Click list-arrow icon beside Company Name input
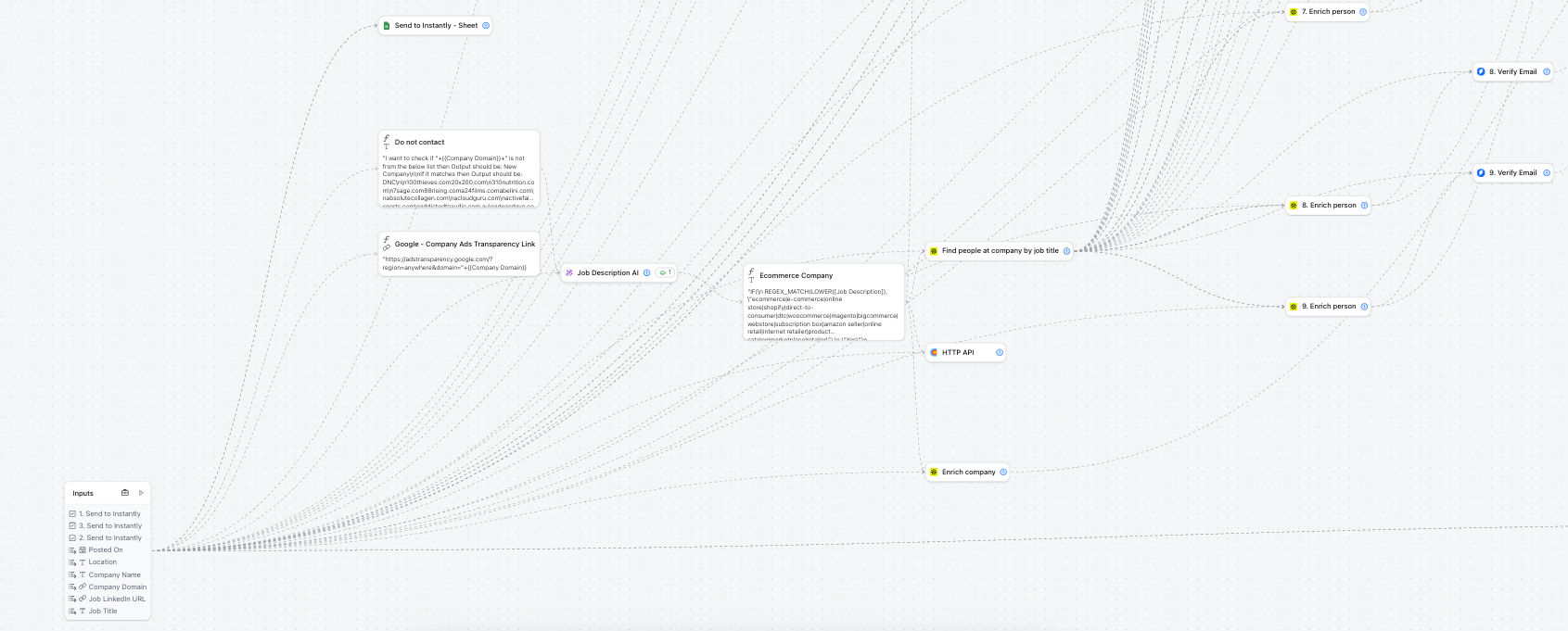Image resolution: width=1568 pixels, height=631 pixels. pyautogui.click(x=72, y=575)
